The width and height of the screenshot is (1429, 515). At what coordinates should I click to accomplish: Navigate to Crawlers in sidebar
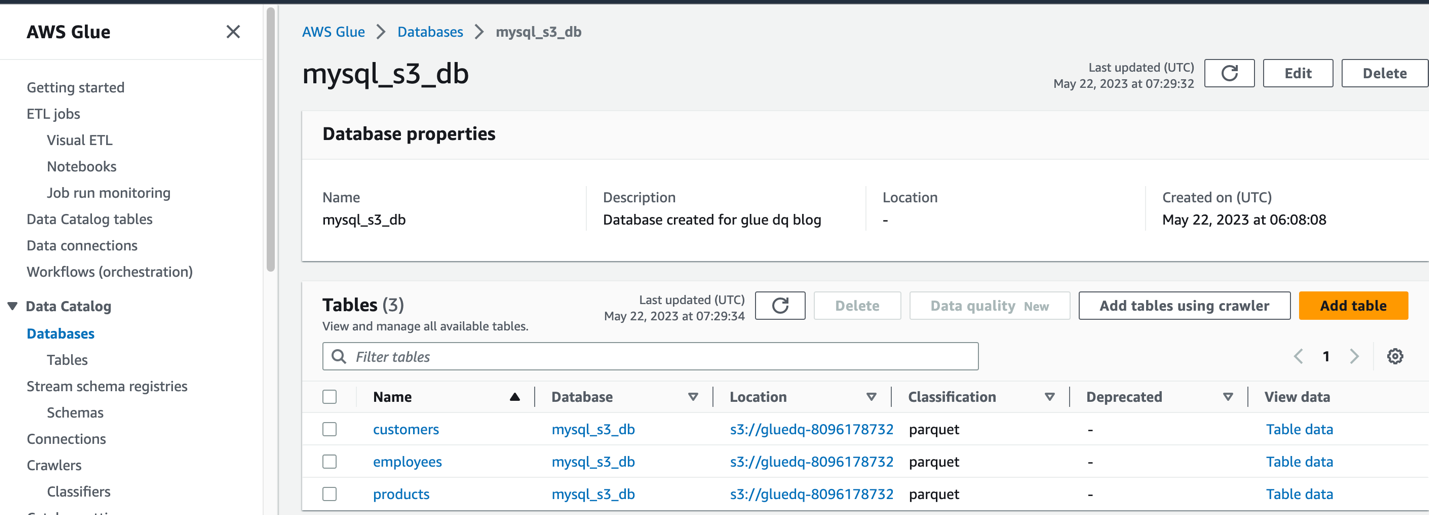(x=54, y=465)
